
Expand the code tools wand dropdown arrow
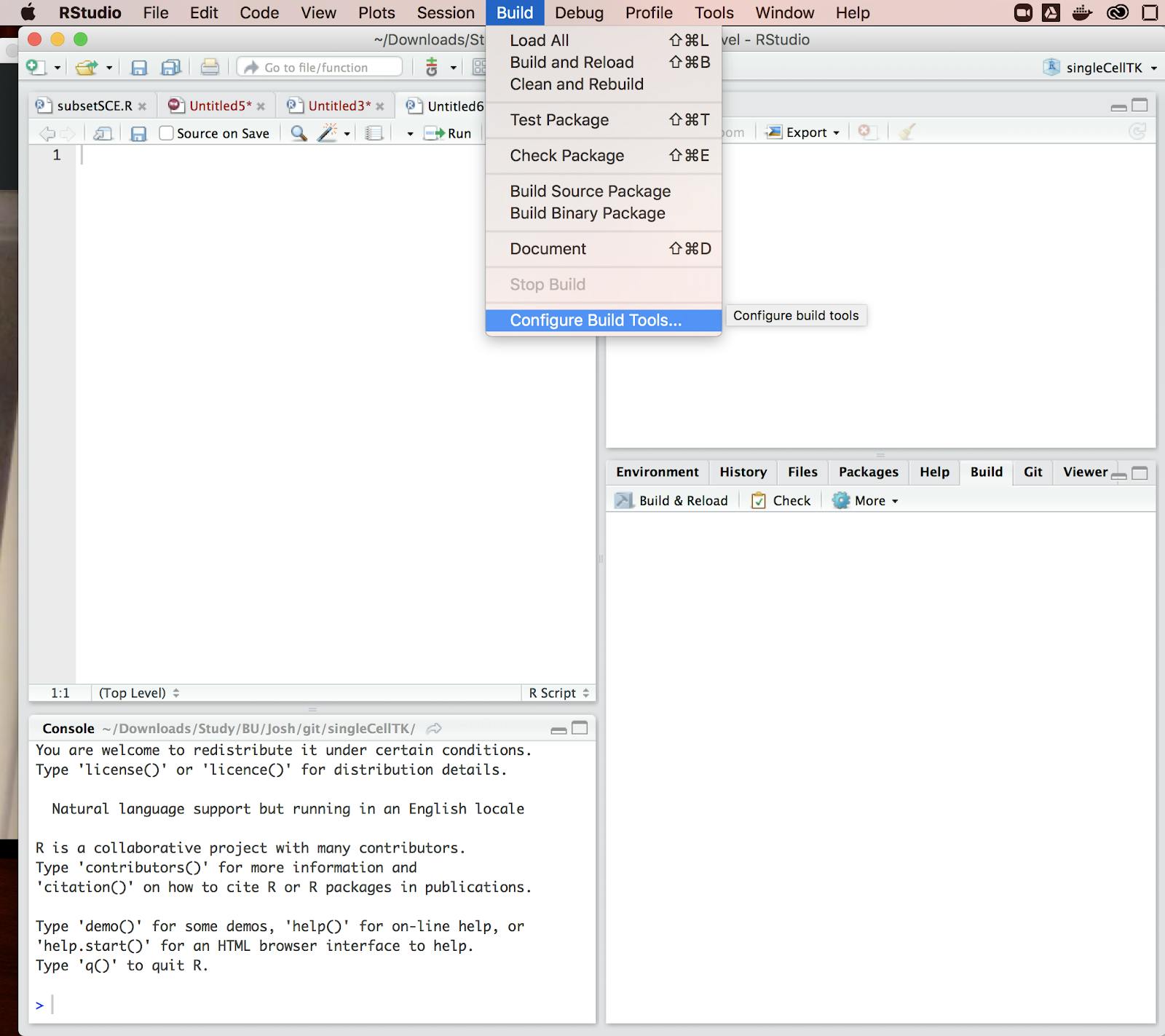pos(347,134)
